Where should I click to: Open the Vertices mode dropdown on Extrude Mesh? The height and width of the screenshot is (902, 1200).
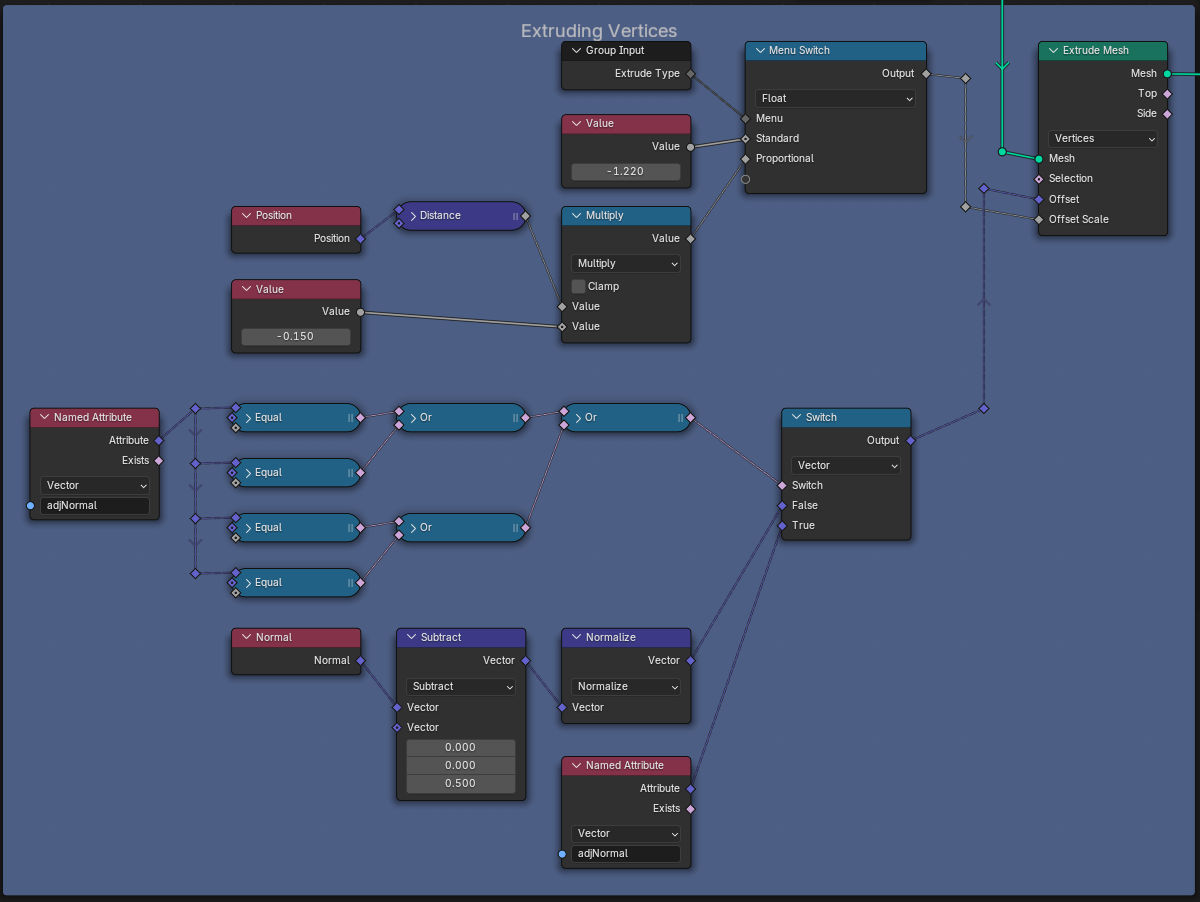click(1103, 138)
